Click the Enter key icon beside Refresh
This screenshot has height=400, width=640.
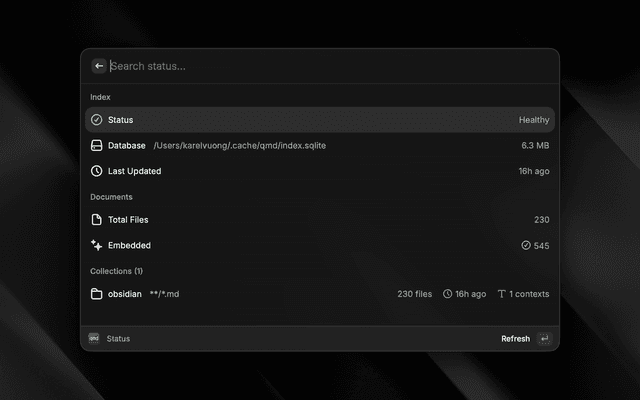pyautogui.click(x=544, y=339)
